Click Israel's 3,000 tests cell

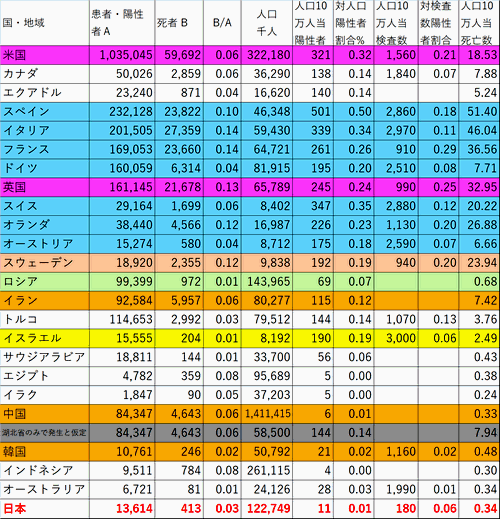[x=396, y=338]
